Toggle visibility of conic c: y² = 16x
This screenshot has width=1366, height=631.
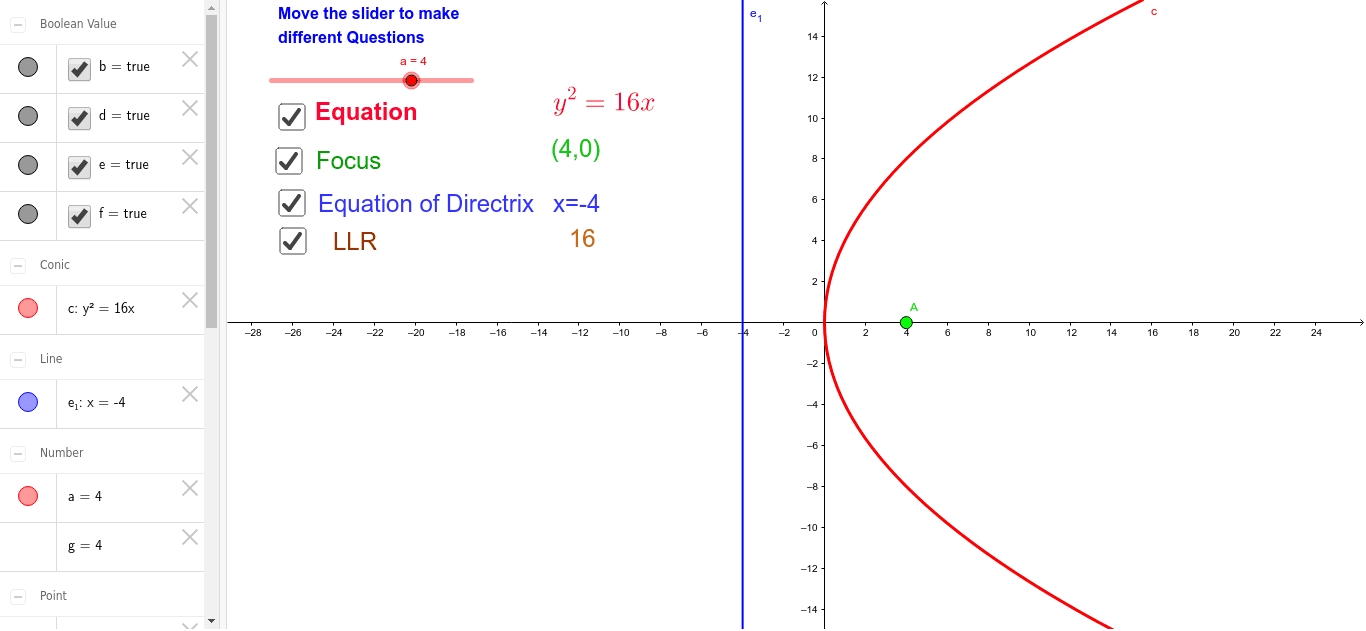coord(28,308)
